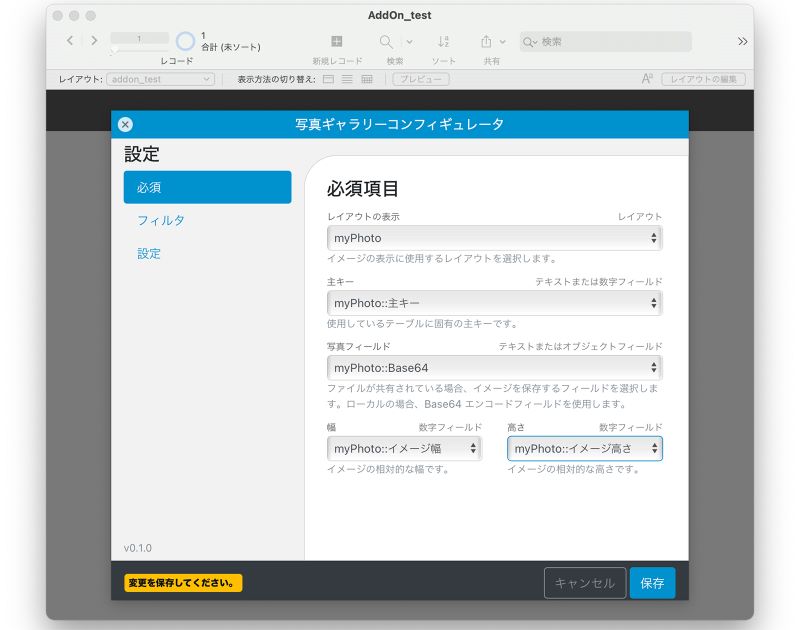Open the myPhoto::主キー primary key dropdown
This screenshot has width=800, height=630.
(494, 303)
